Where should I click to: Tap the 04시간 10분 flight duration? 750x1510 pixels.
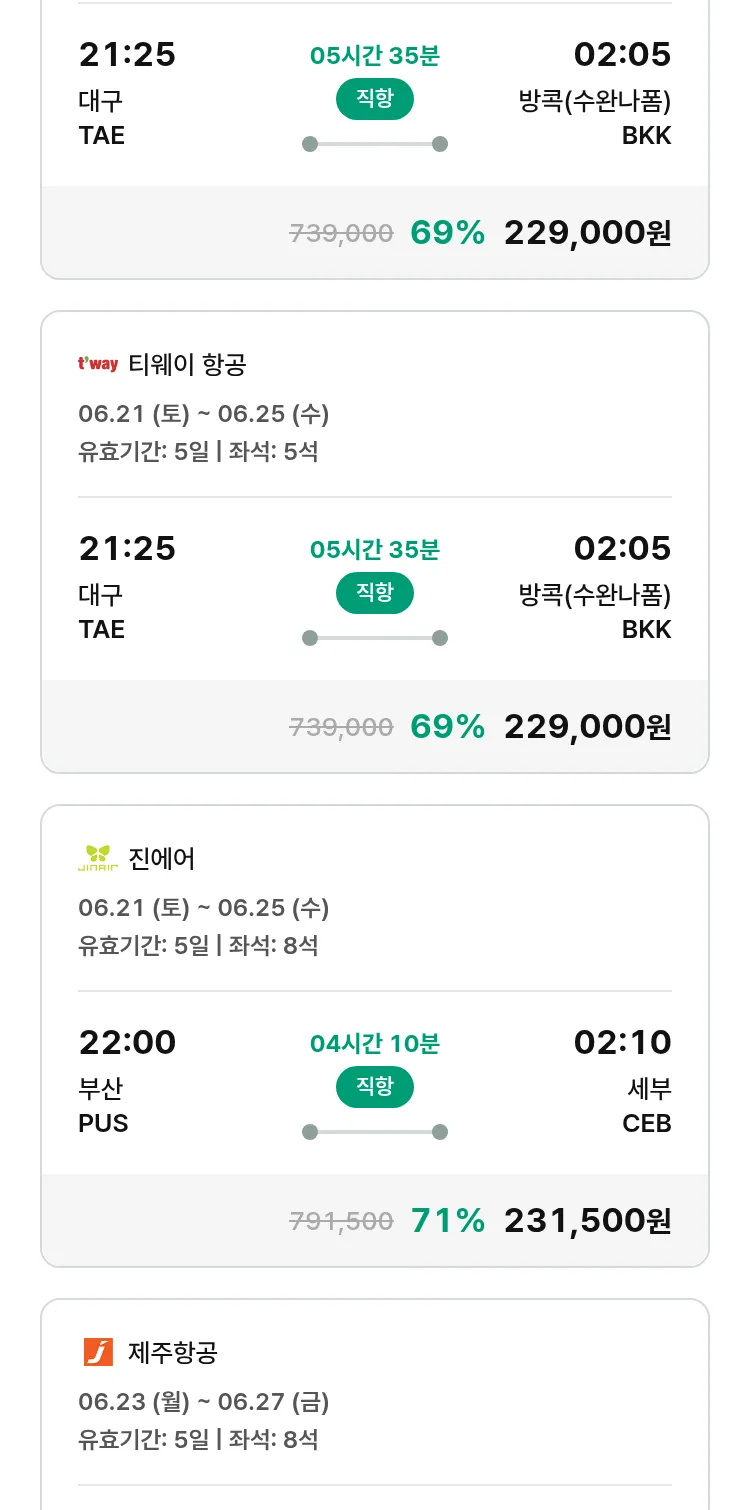click(x=375, y=1044)
